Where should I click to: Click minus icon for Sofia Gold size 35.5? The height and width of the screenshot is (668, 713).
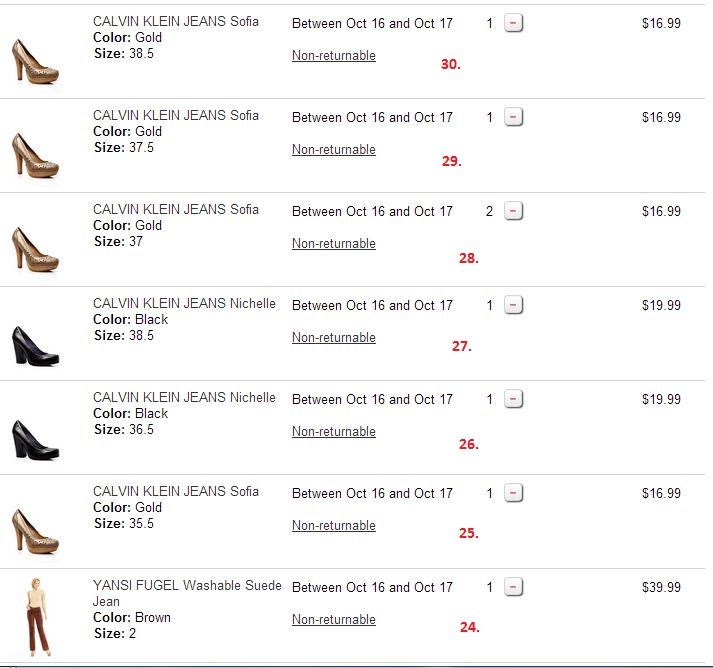coord(513,493)
